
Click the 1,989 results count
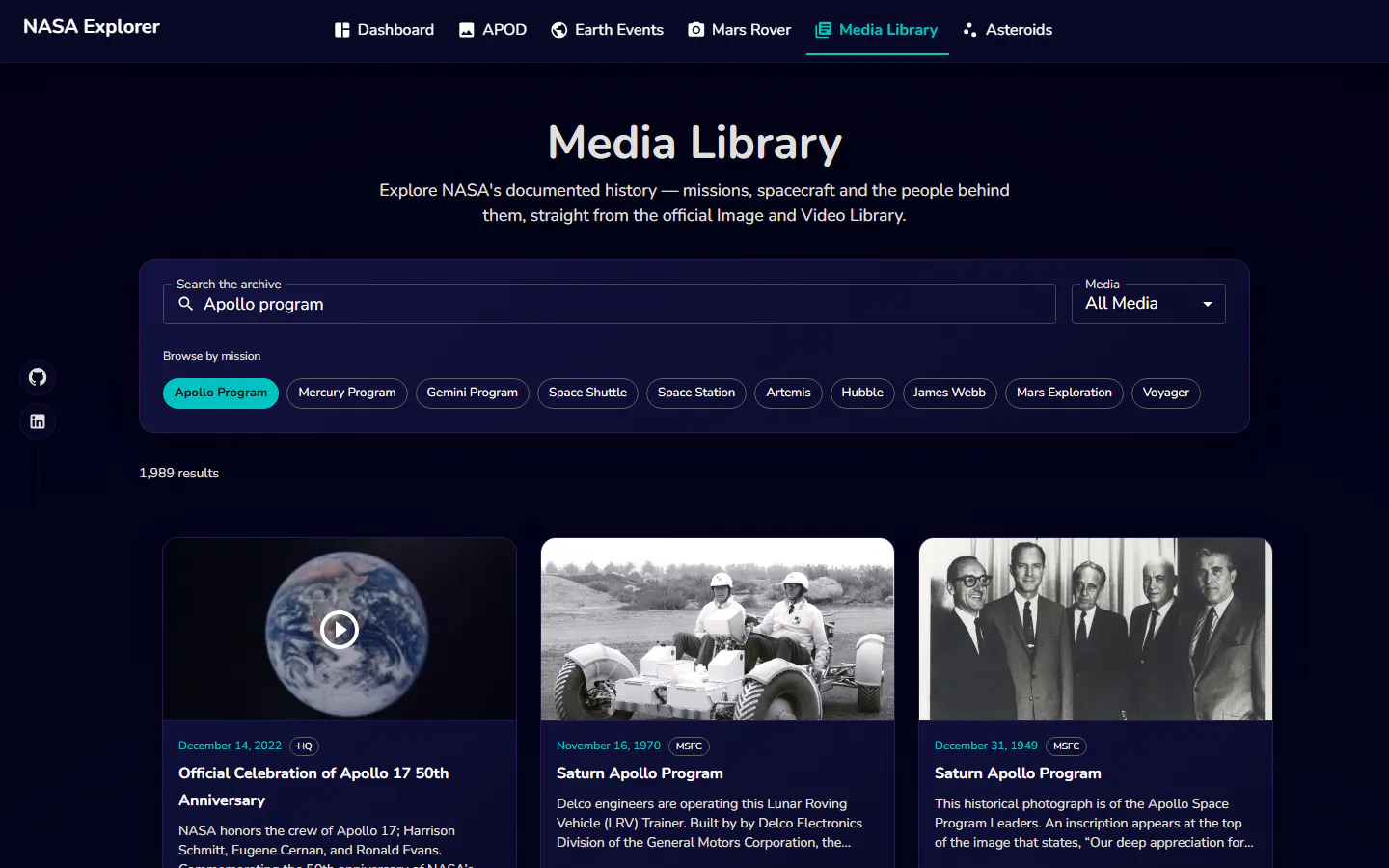[179, 473]
